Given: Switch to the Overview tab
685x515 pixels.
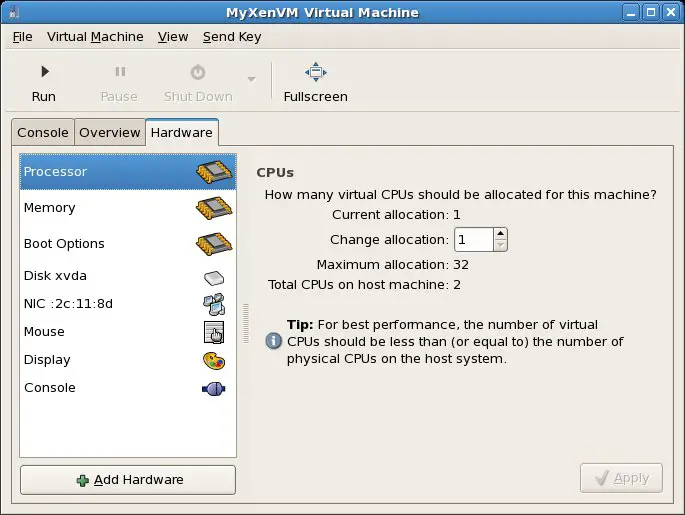Looking at the screenshot, I should (x=110, y=132).
